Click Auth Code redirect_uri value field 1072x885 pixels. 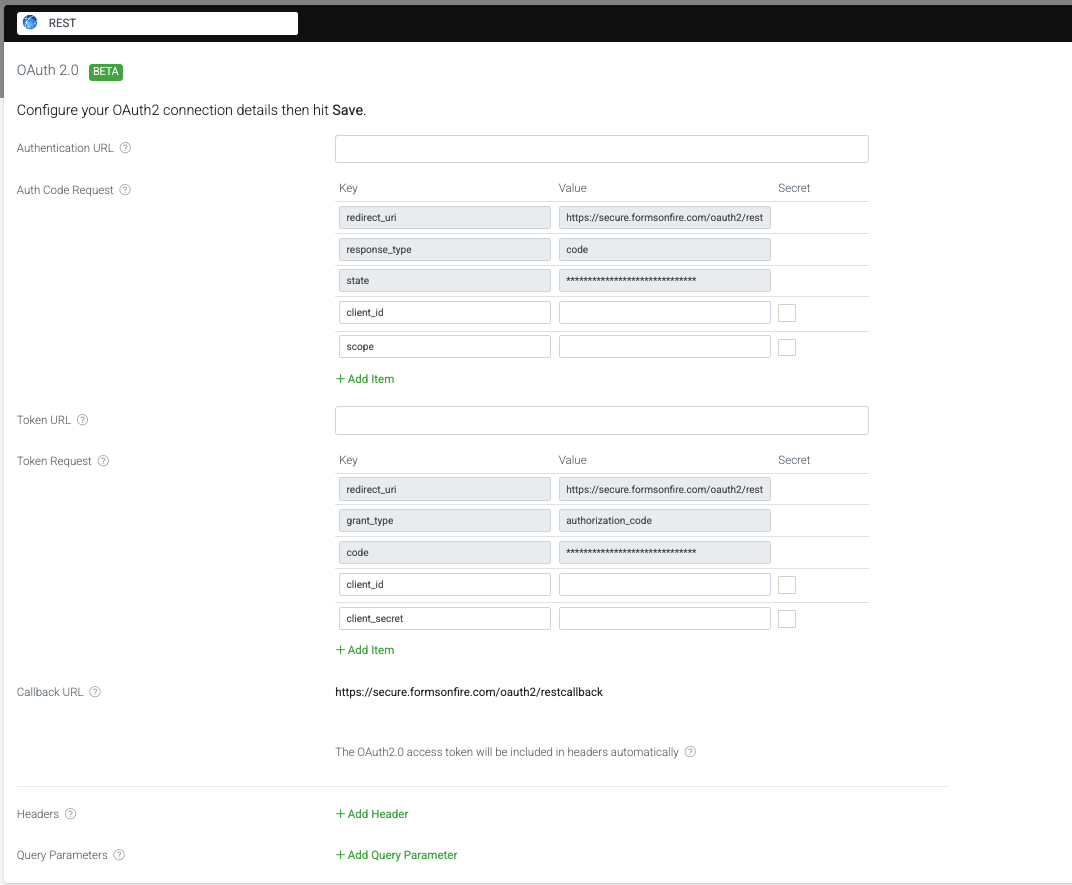point(665,217)
